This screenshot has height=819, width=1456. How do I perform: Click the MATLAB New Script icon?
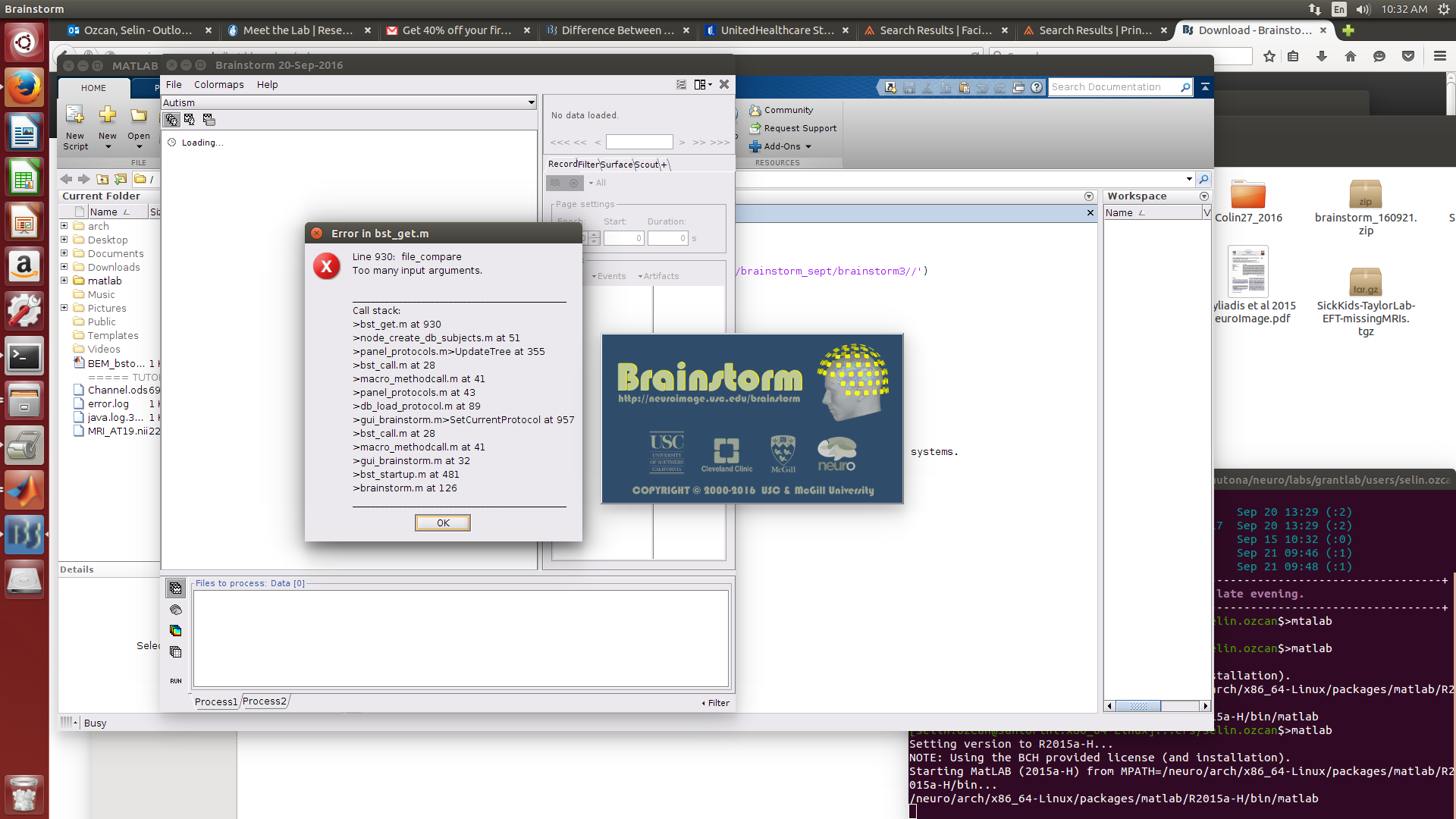coord(75,115)
